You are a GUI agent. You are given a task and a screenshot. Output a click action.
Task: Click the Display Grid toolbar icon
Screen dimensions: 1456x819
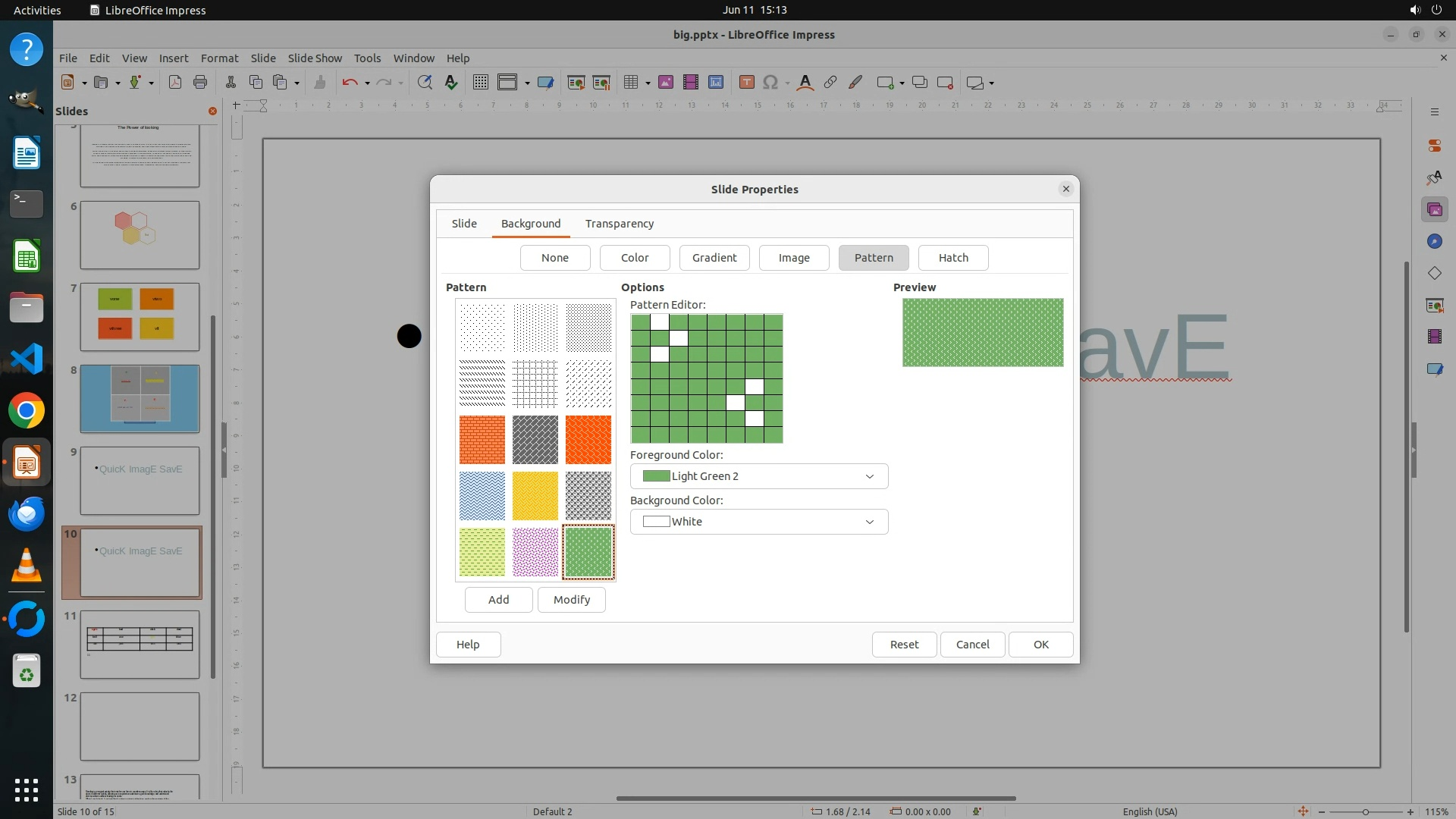pyautogui.click(x=480, y=83)
